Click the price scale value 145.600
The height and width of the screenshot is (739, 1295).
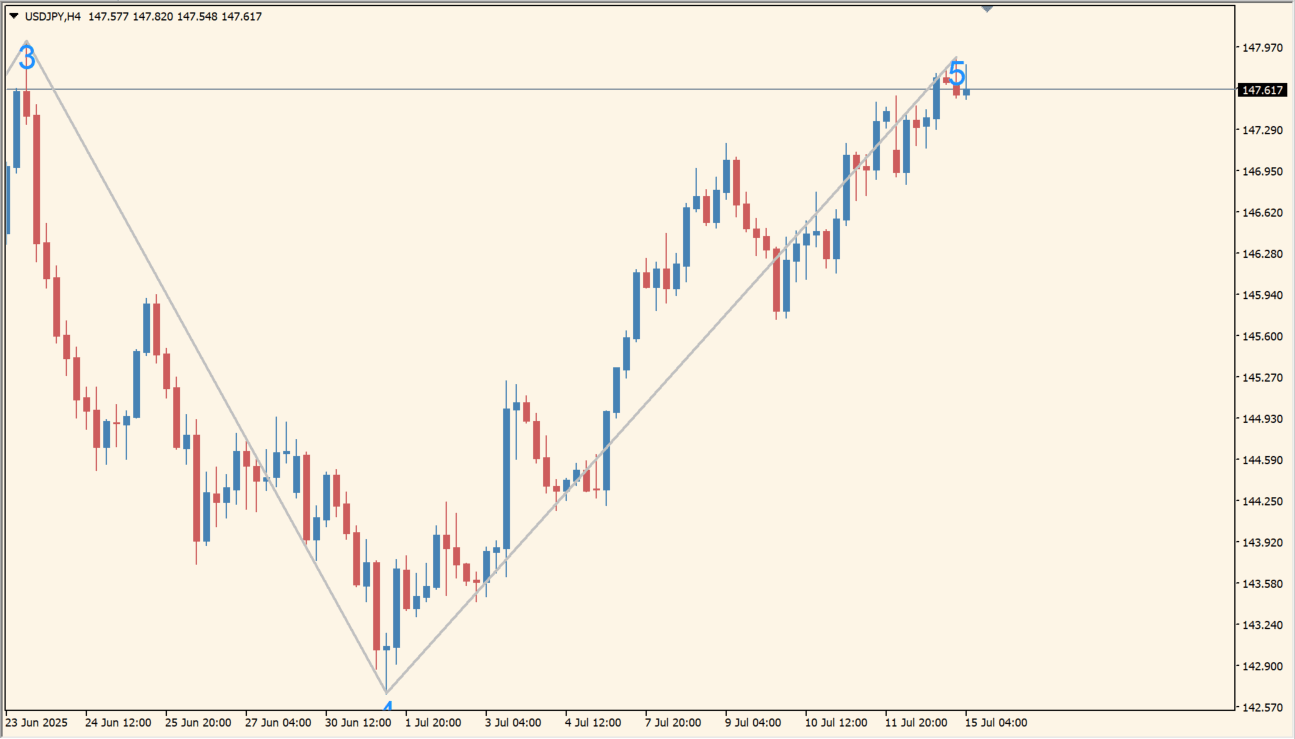click(x=1262, y=336)
